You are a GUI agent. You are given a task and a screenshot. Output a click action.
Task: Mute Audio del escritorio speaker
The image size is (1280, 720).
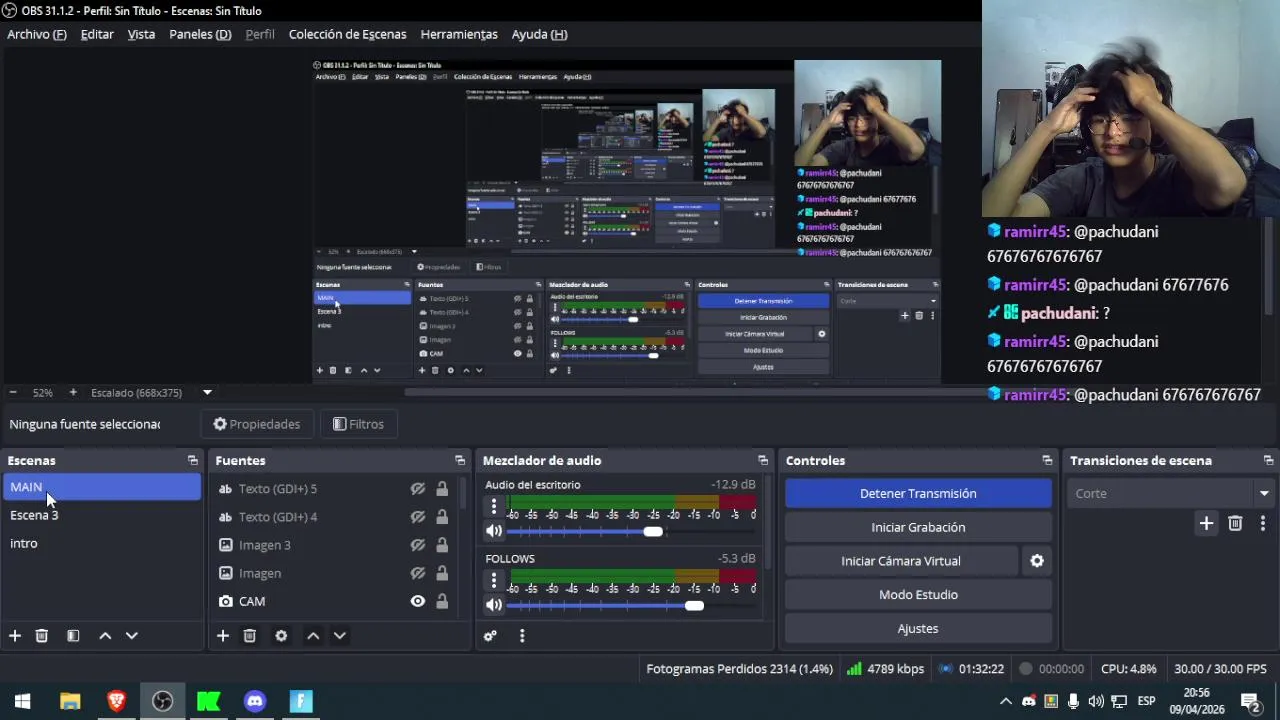(494, 531)
